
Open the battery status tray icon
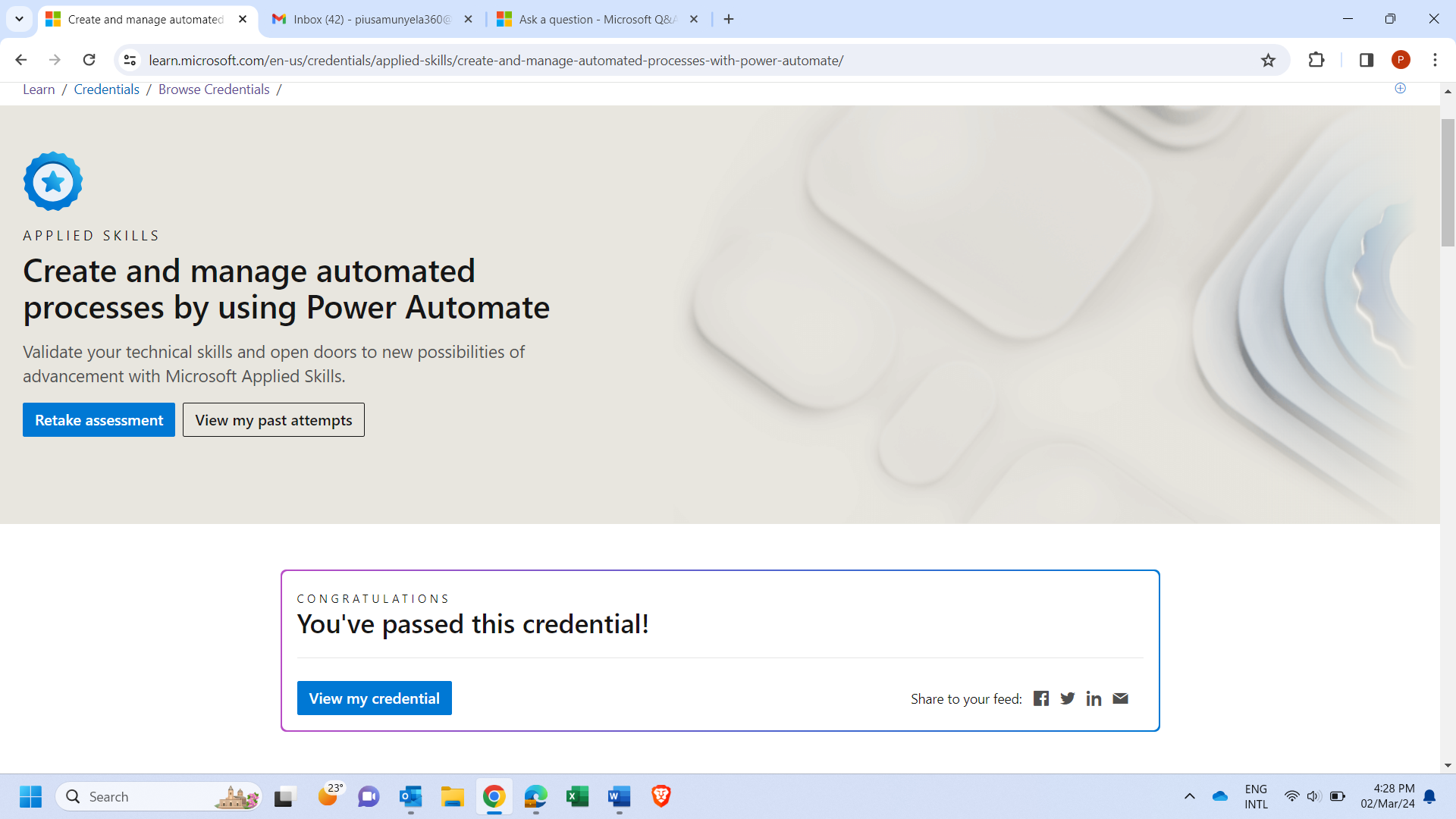coord(1338,796)
